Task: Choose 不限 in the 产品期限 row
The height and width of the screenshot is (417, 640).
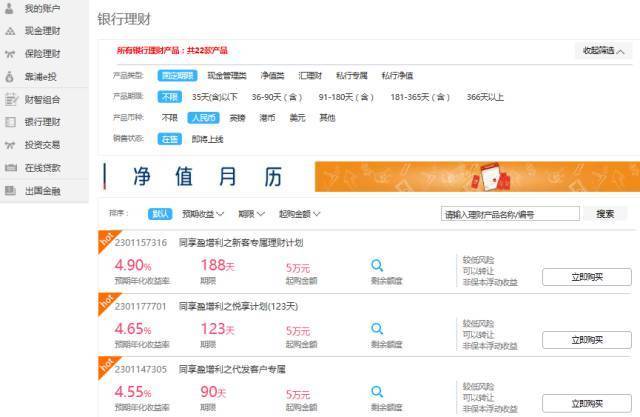Action: click(x=169, y=97)
